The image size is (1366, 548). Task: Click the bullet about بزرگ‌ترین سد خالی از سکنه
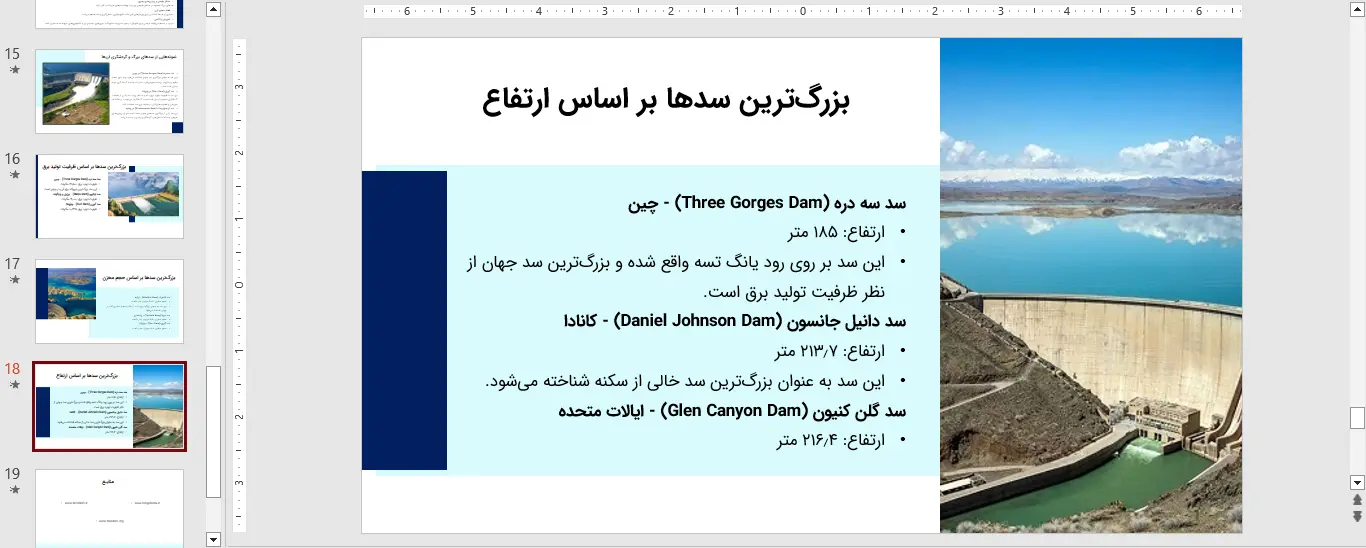(687, 381)
